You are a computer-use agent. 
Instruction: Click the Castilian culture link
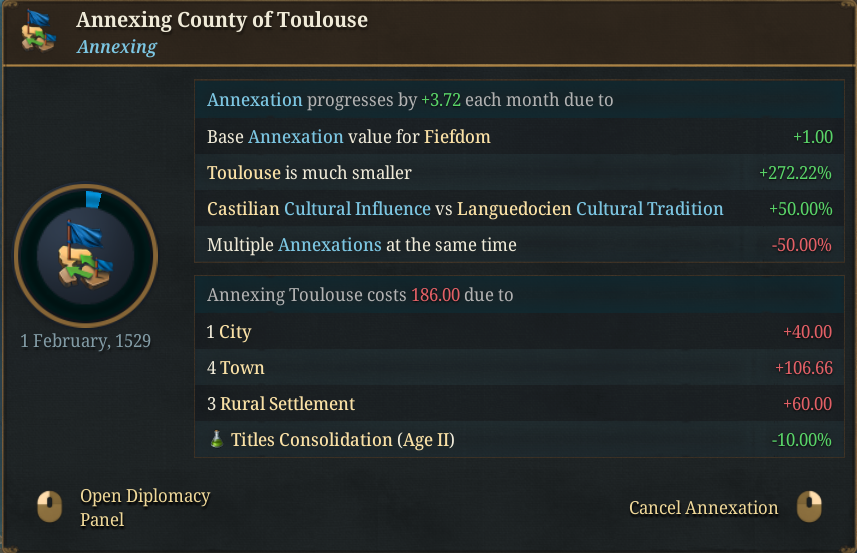click(x=243, y=209)
